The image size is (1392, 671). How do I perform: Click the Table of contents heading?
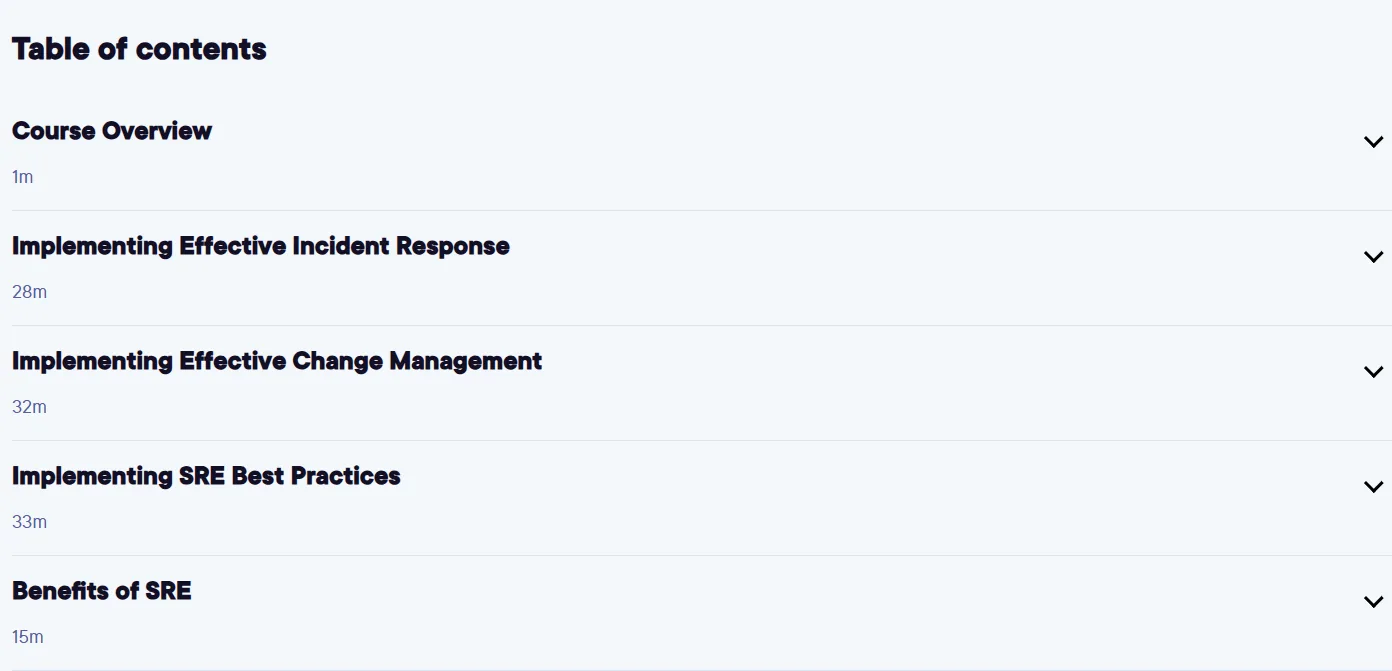pos(139,49)
